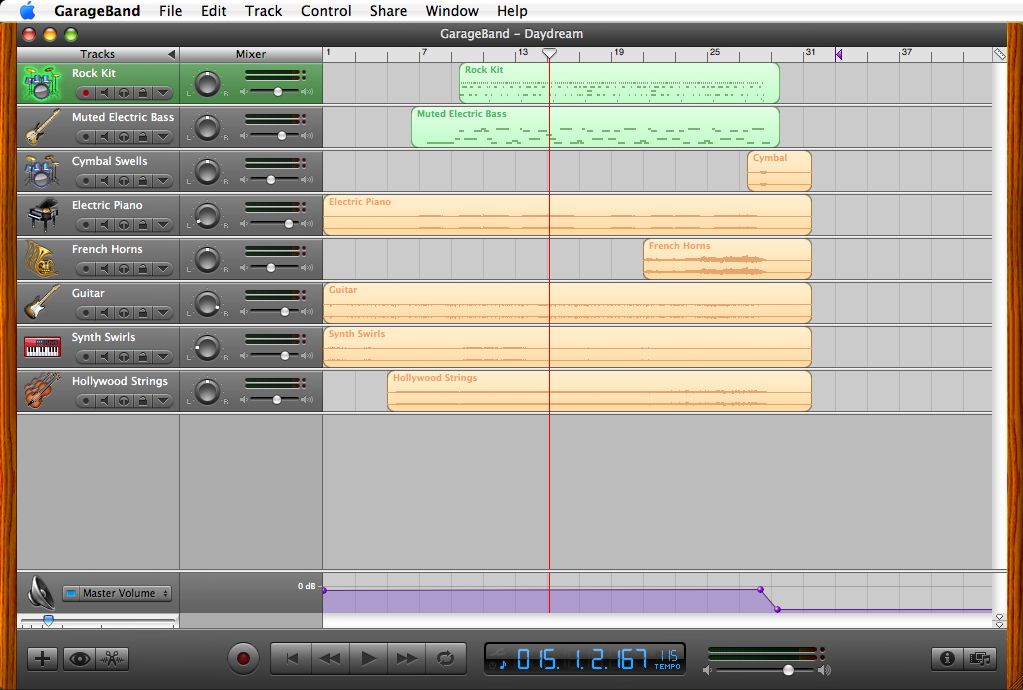Click the Rock Kit drum icon
This screenshot has width=1023, height=690.
[x=42, y=83]
